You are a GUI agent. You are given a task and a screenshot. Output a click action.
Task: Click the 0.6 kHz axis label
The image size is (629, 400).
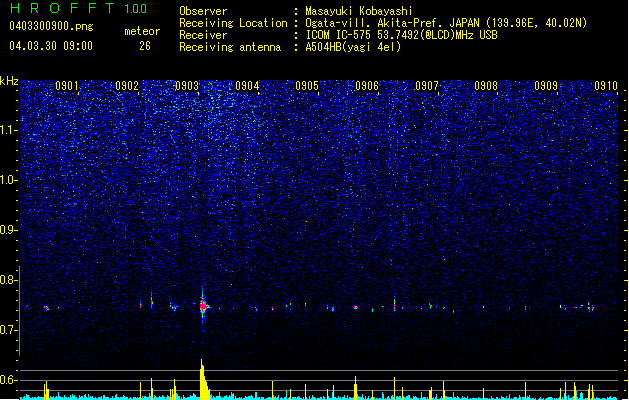point(9,380)
